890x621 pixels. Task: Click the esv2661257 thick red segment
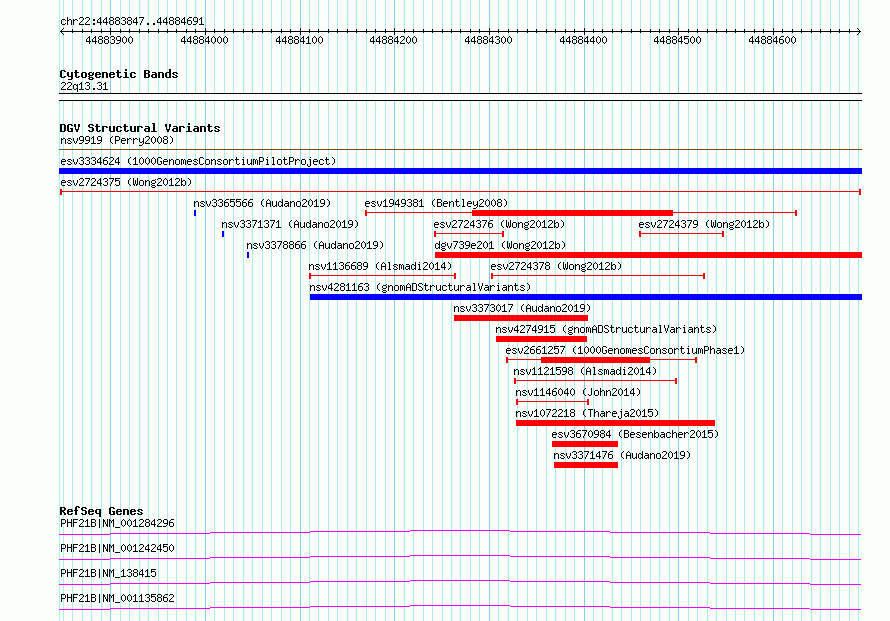[595, 360]
